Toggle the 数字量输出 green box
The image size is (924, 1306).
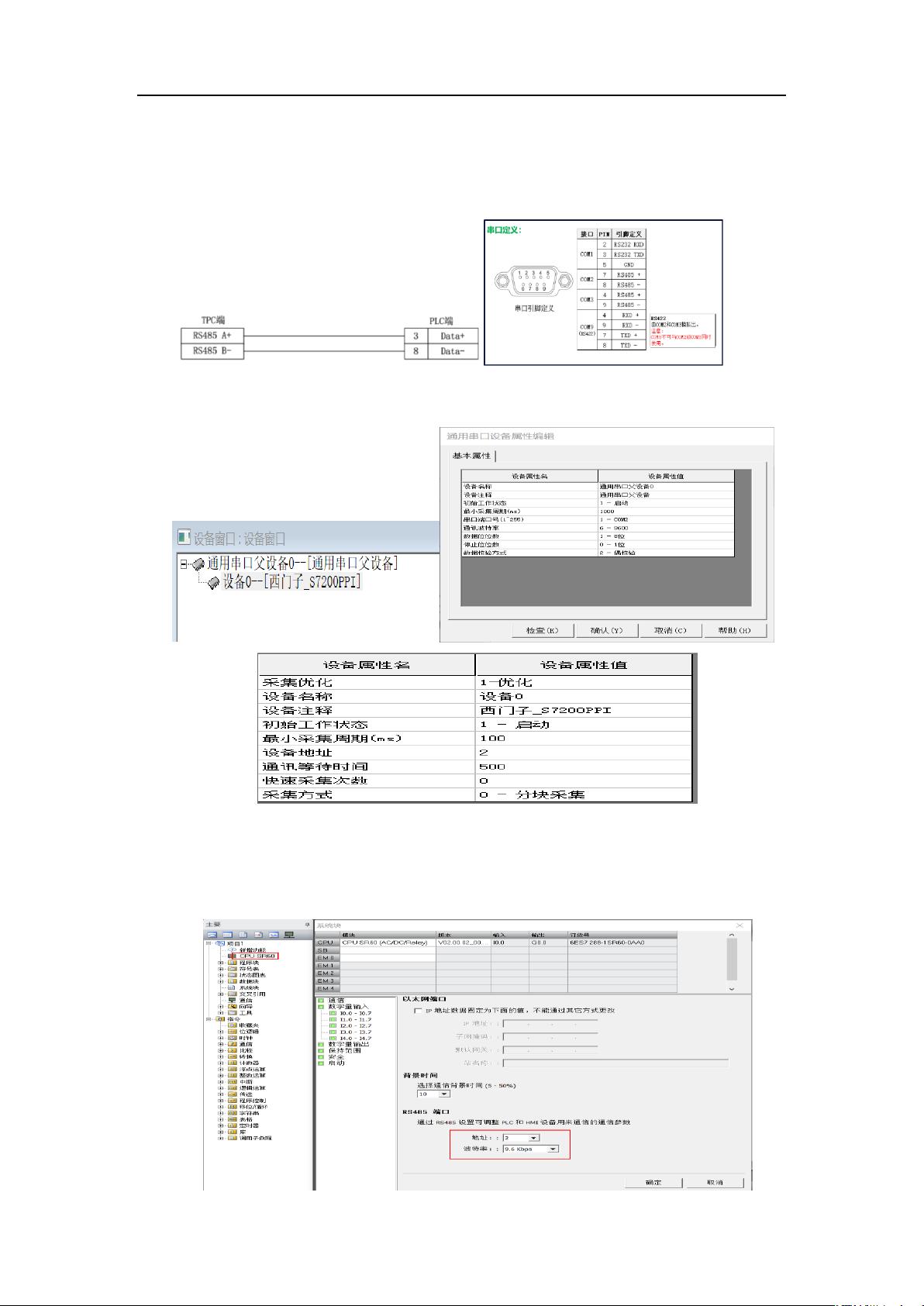pos(321,1044)
